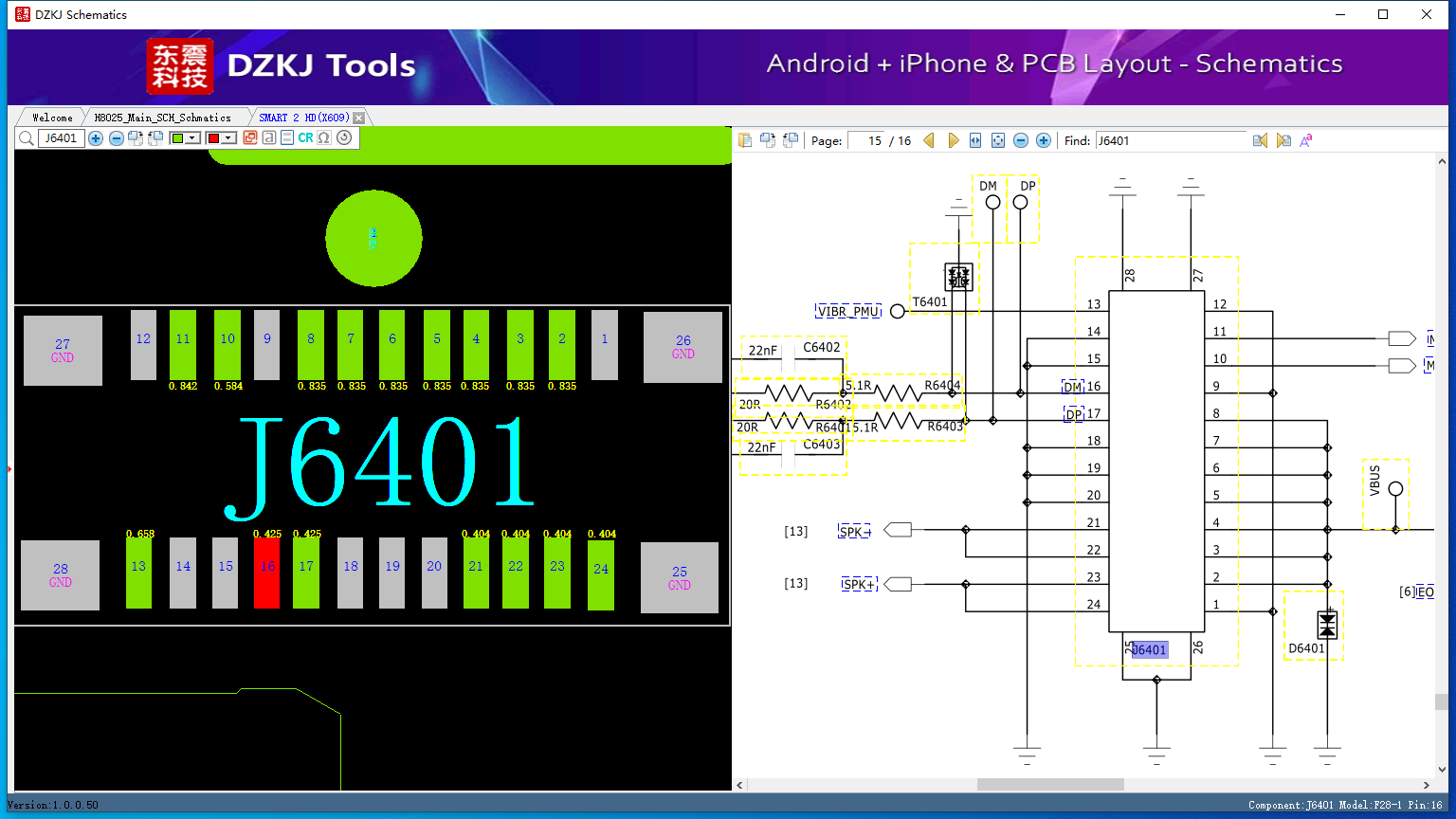Click pad 24 on J6401 connector

click(601, 574)
